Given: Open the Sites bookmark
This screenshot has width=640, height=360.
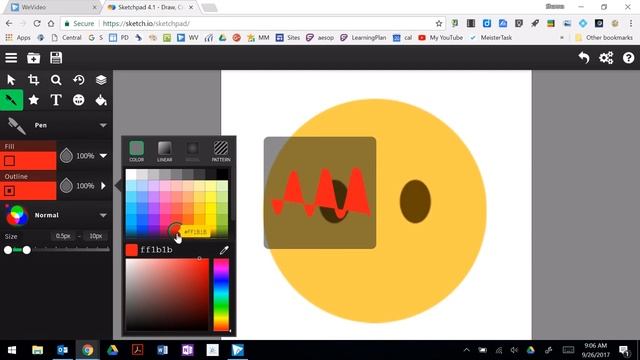Looking at the screenshot, I should click(288, 38).
